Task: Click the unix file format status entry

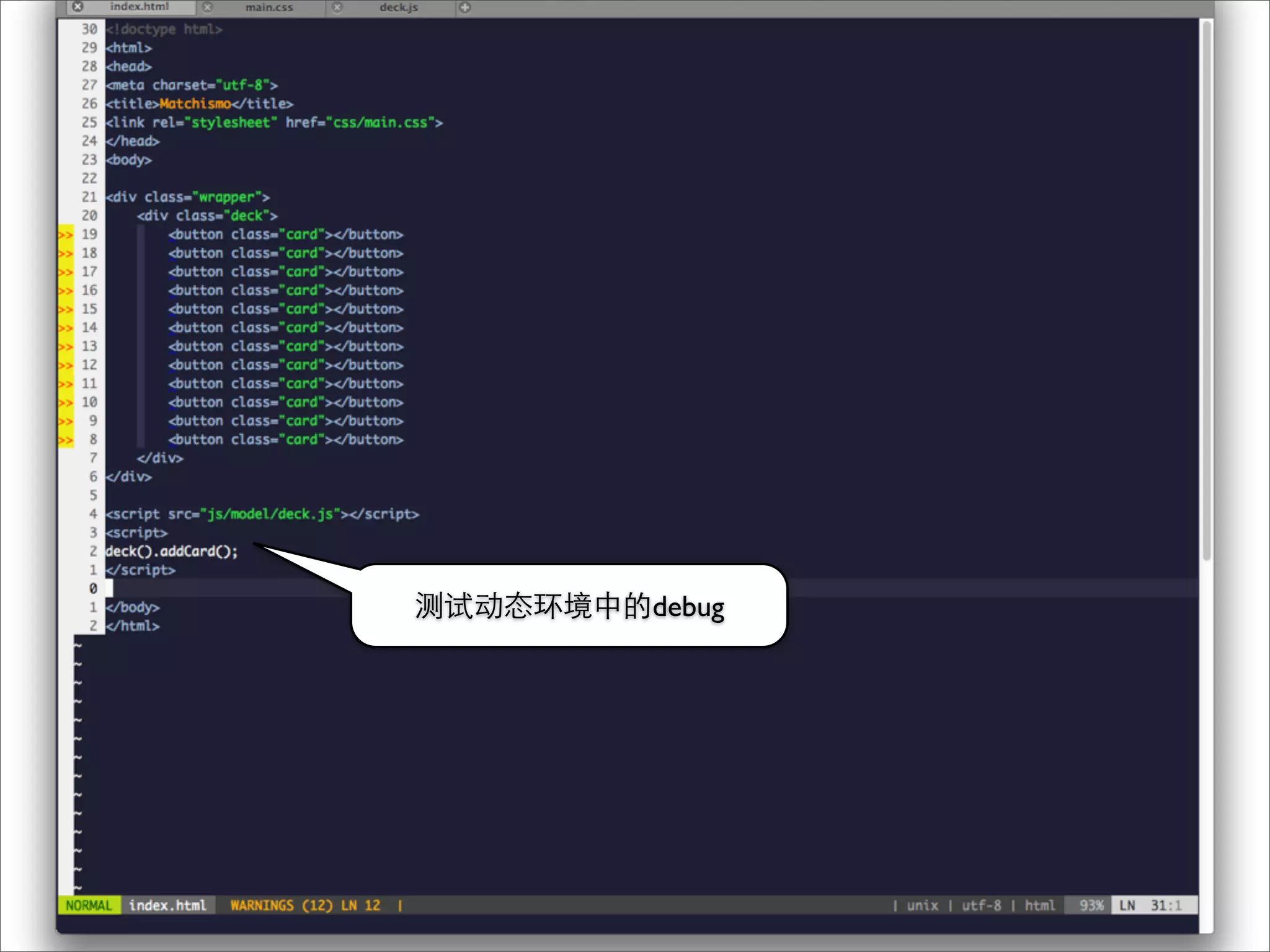Action: point(922,906)
